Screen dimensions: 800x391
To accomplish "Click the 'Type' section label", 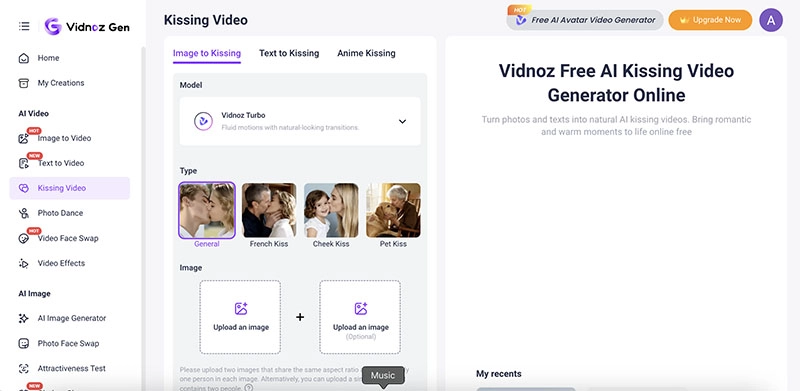I will click(188, 171).
